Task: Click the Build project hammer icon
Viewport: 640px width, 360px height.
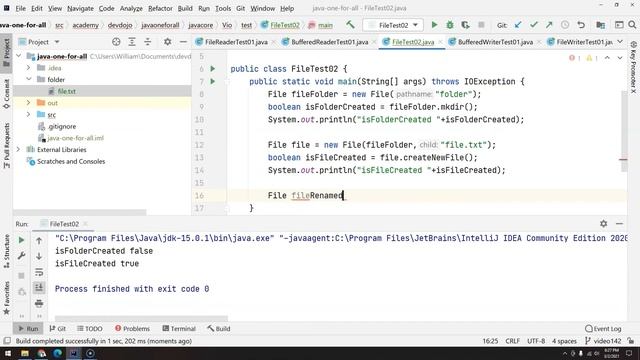Action: pyautogui.click(x=350, y=25)
